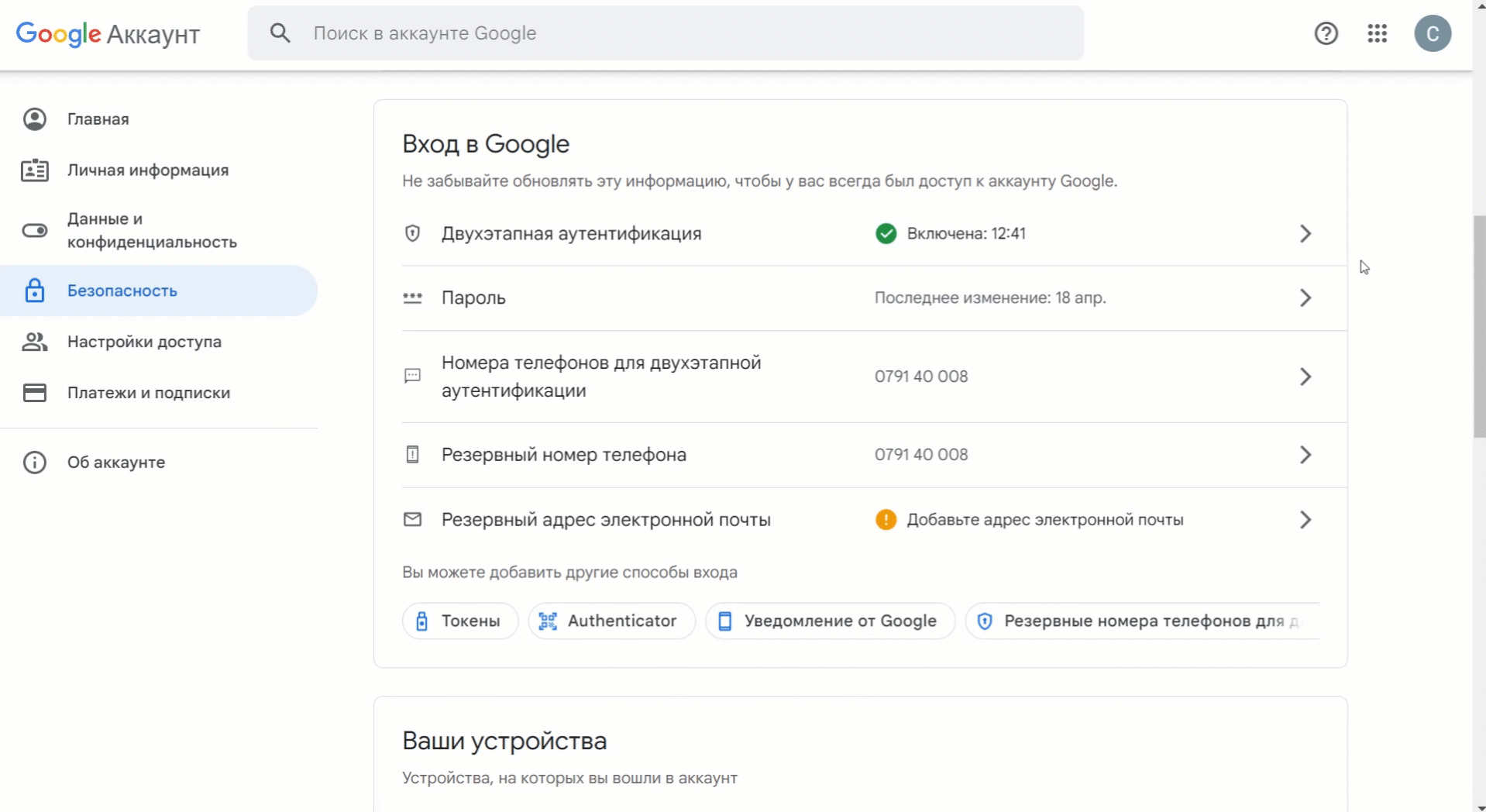Focus the Поиск в аккаунте Google field
This screenshot has width=1486, height=812.
666,33
